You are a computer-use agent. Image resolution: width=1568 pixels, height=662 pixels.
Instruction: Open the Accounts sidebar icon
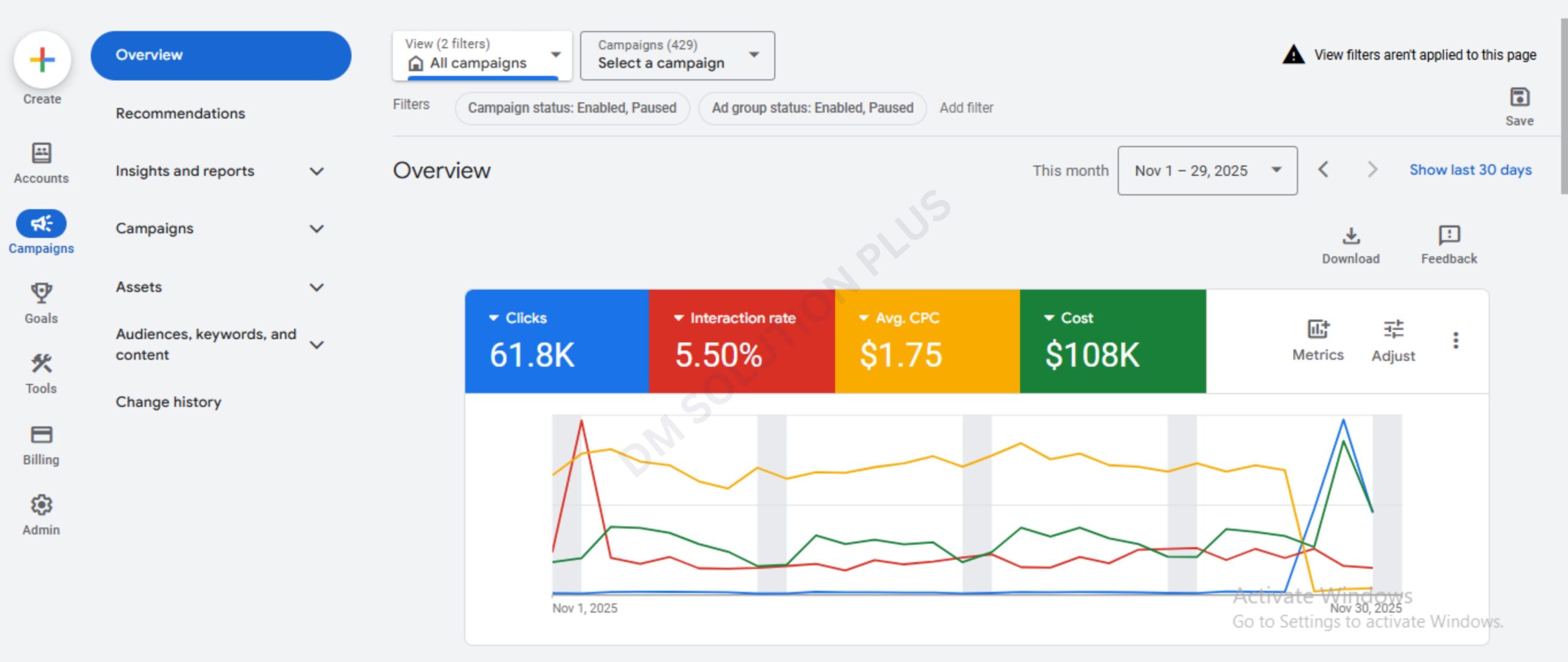click(x=41, y=153)
